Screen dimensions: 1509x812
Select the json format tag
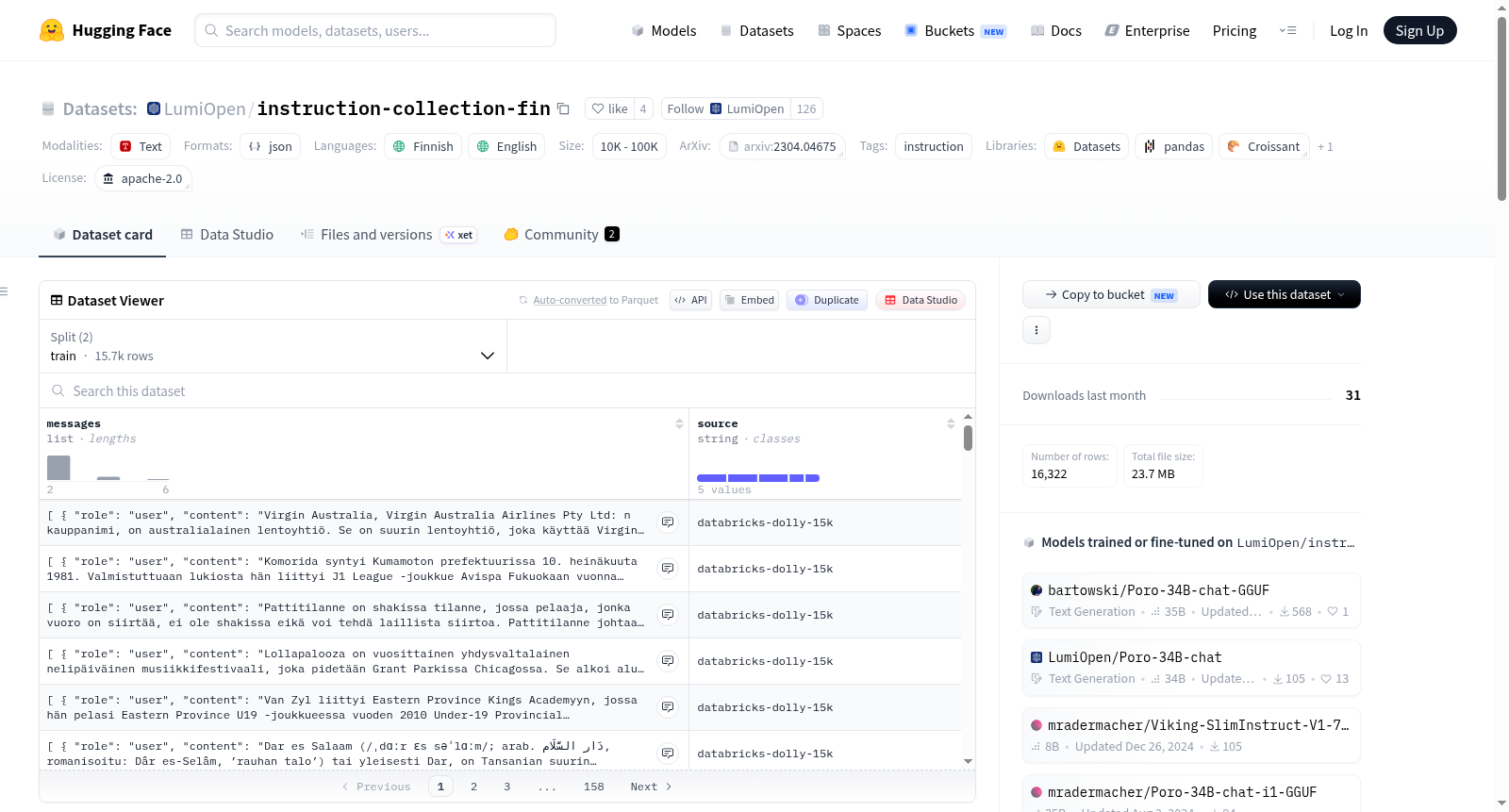(x=270, y=146)
